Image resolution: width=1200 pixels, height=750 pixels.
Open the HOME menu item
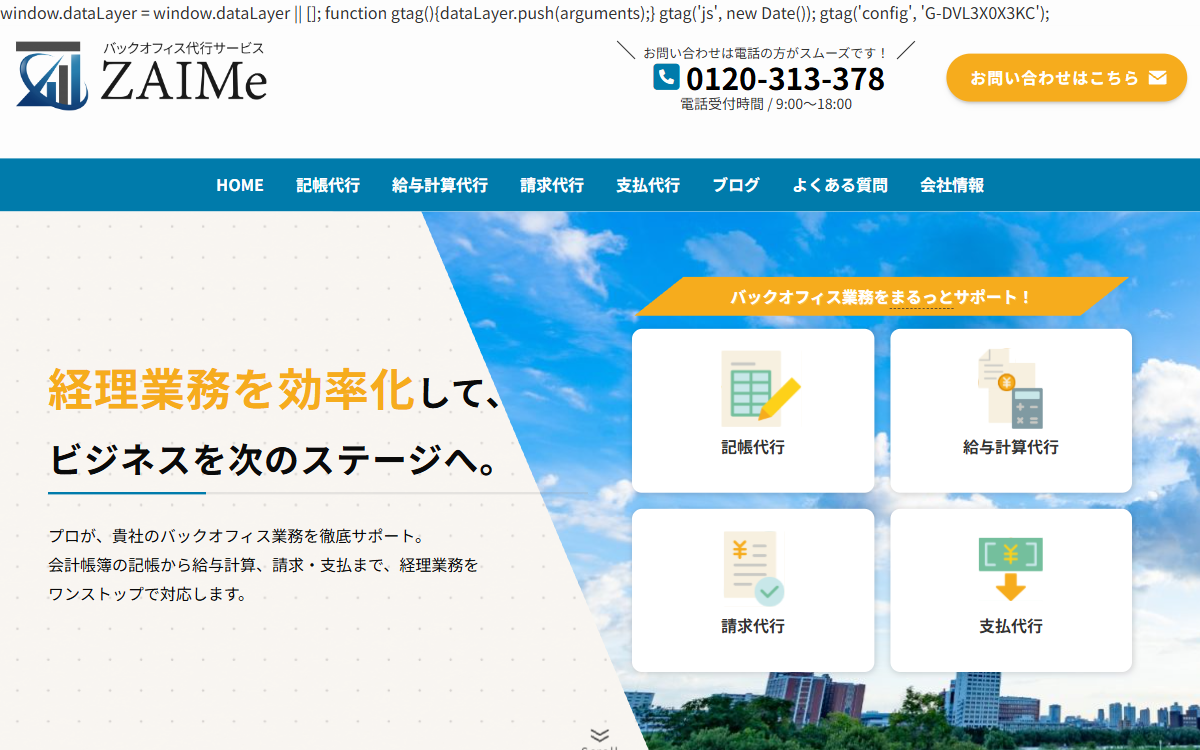point(240,185)
